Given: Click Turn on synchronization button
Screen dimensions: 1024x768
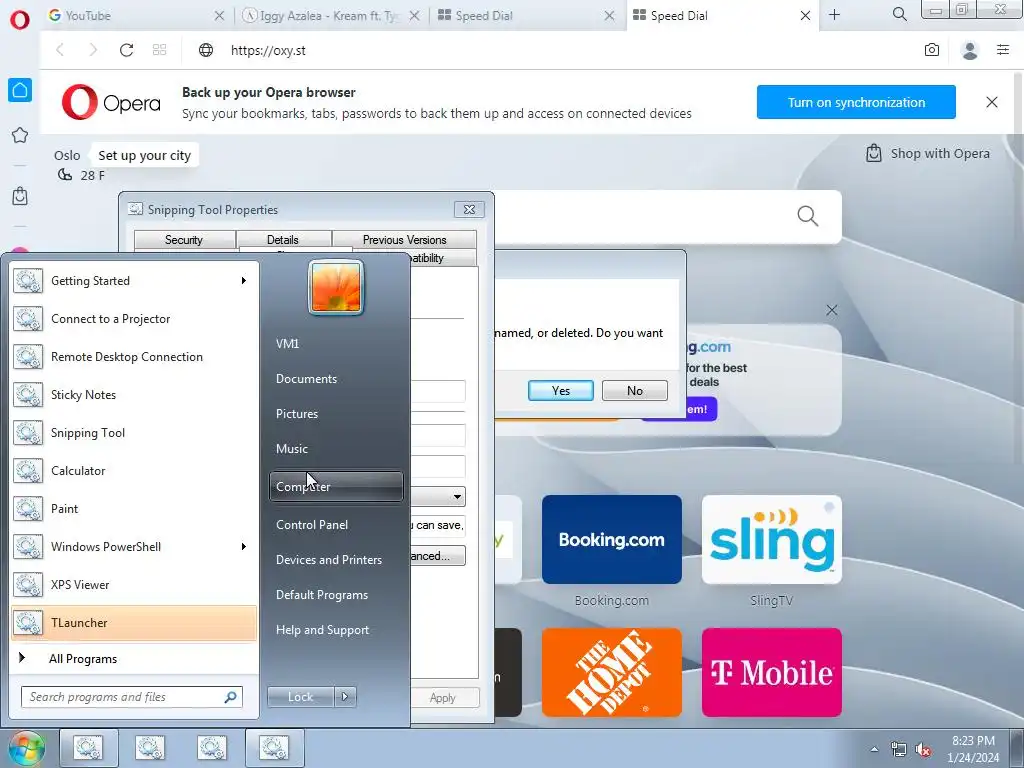Looking at the screenshot, I should pos(856,102).
